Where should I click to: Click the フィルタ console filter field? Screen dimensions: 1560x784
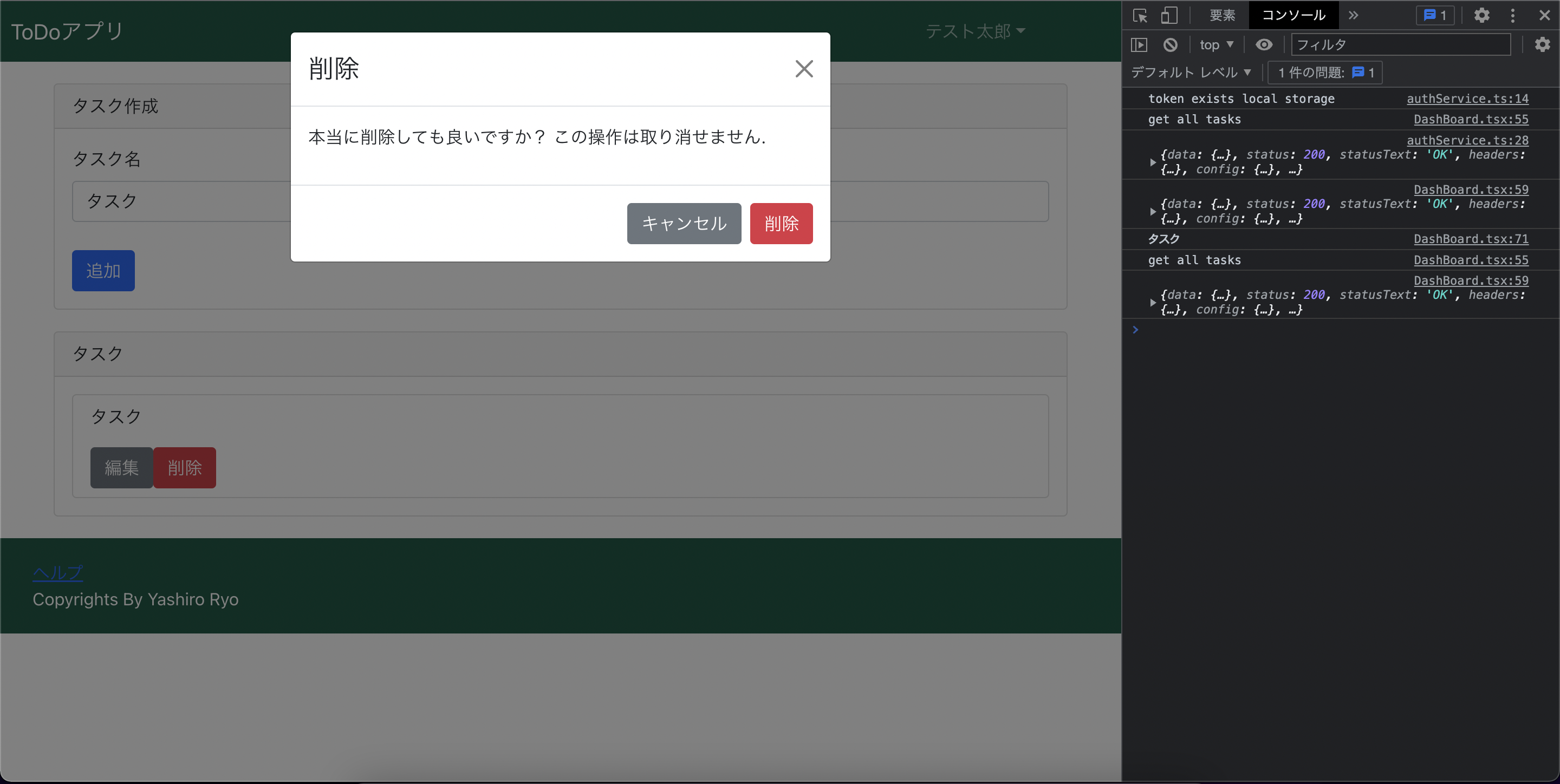coord(1401,45)
